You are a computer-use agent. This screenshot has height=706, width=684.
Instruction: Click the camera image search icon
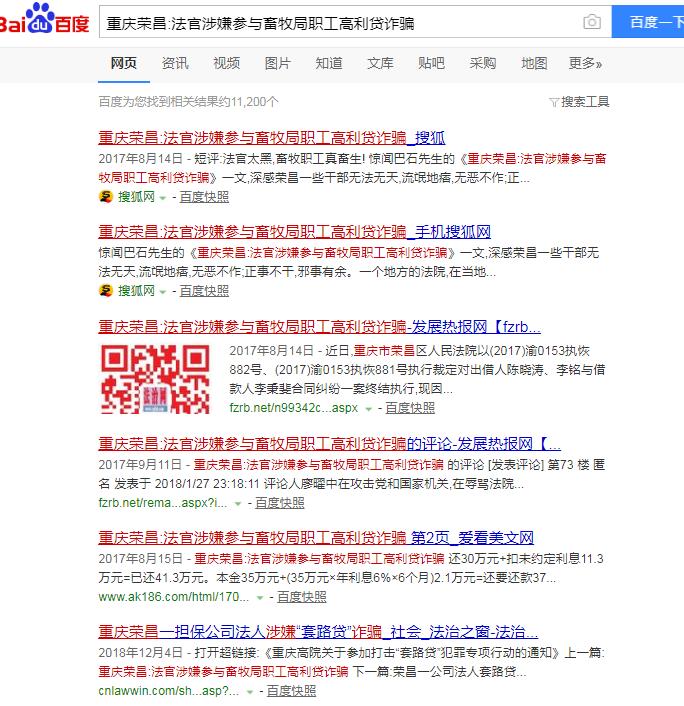click(592, 22)
